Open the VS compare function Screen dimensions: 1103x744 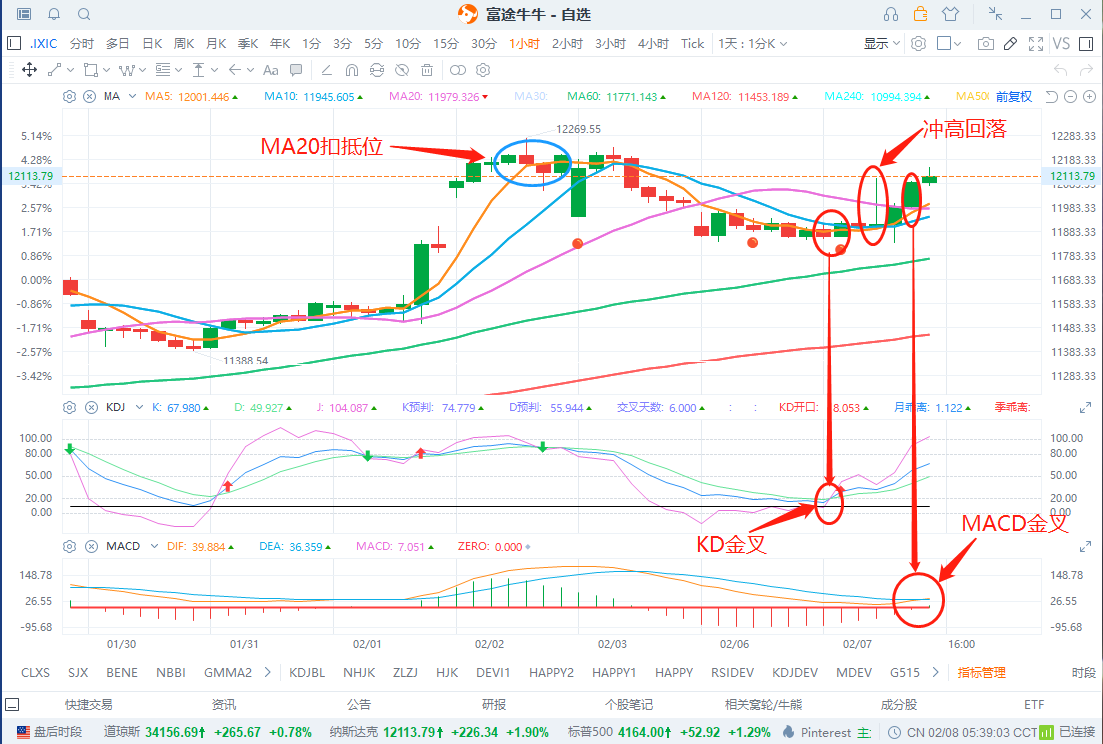[x=1061, y=44]
